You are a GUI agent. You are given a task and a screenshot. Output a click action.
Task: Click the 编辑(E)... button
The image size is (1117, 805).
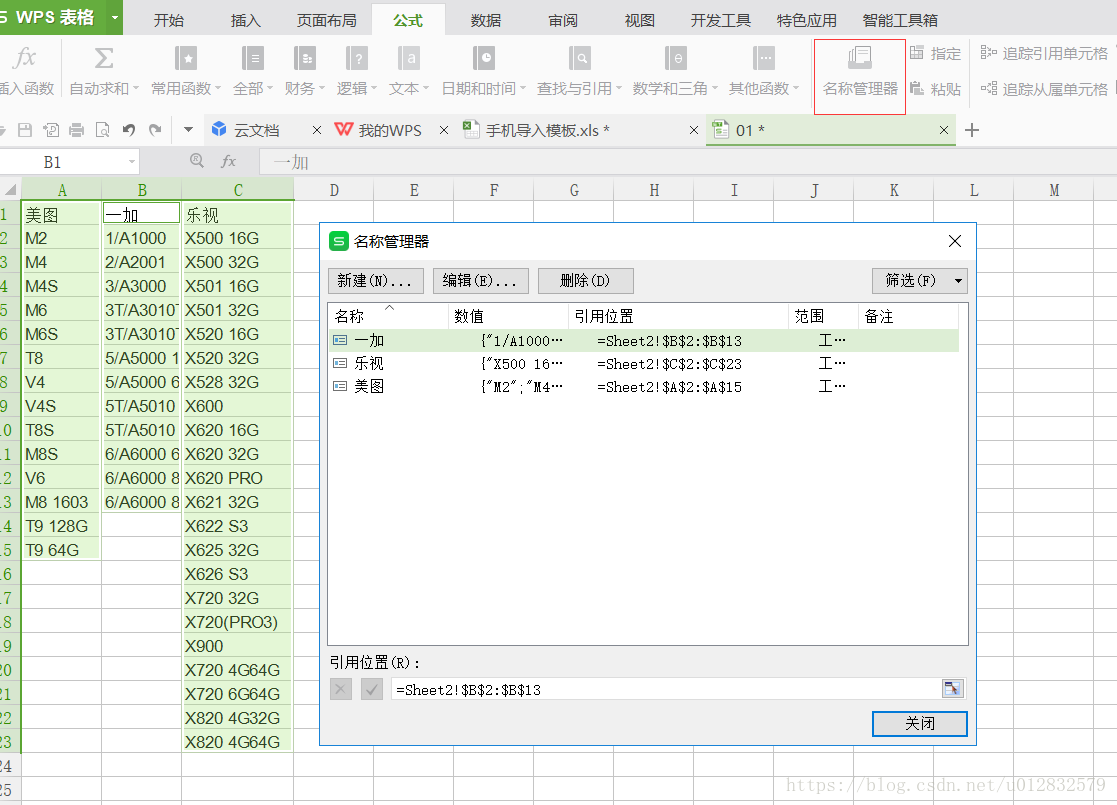point(480,281)
